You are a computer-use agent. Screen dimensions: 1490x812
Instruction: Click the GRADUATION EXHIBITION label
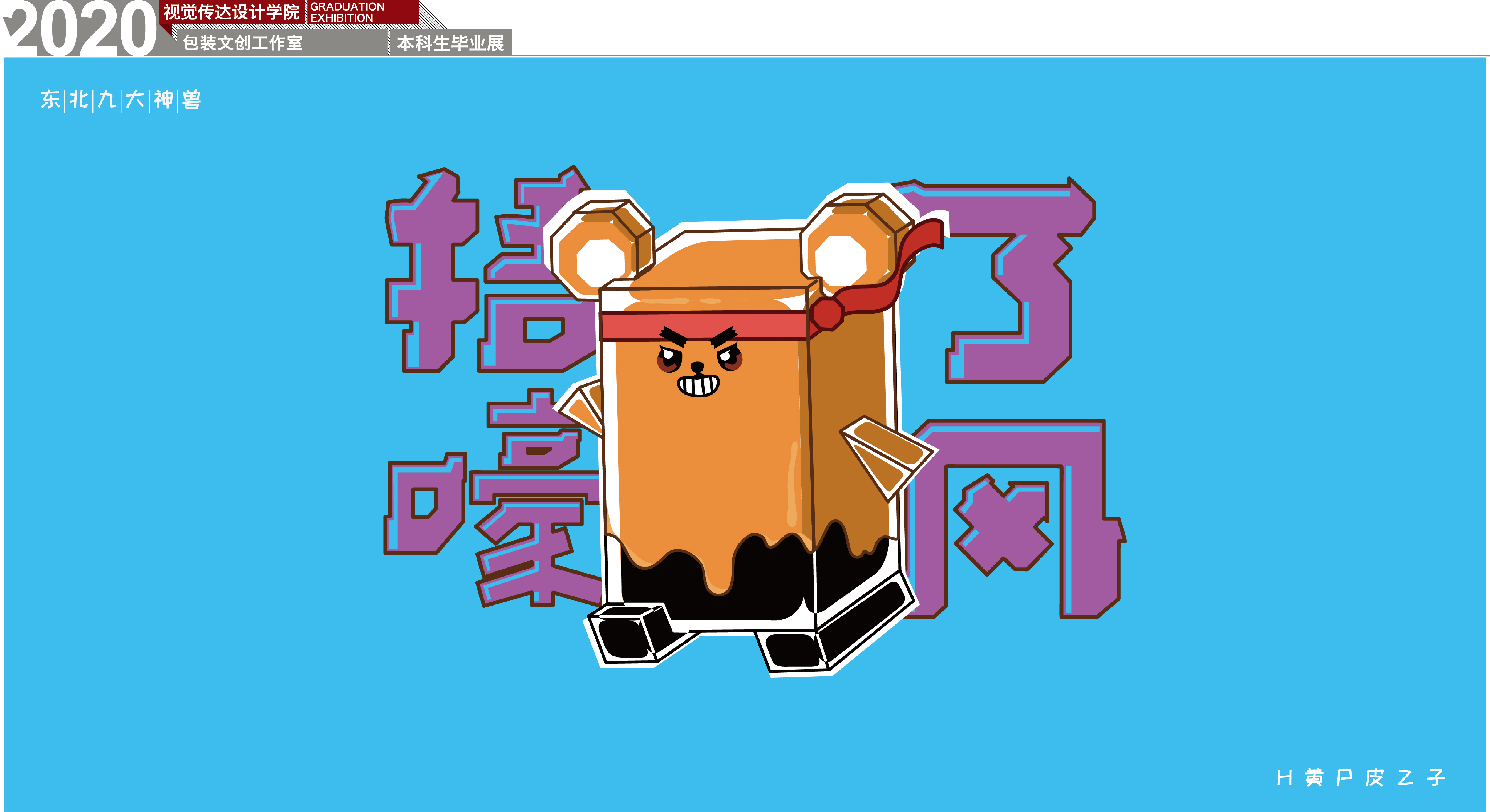coord(347,12)
